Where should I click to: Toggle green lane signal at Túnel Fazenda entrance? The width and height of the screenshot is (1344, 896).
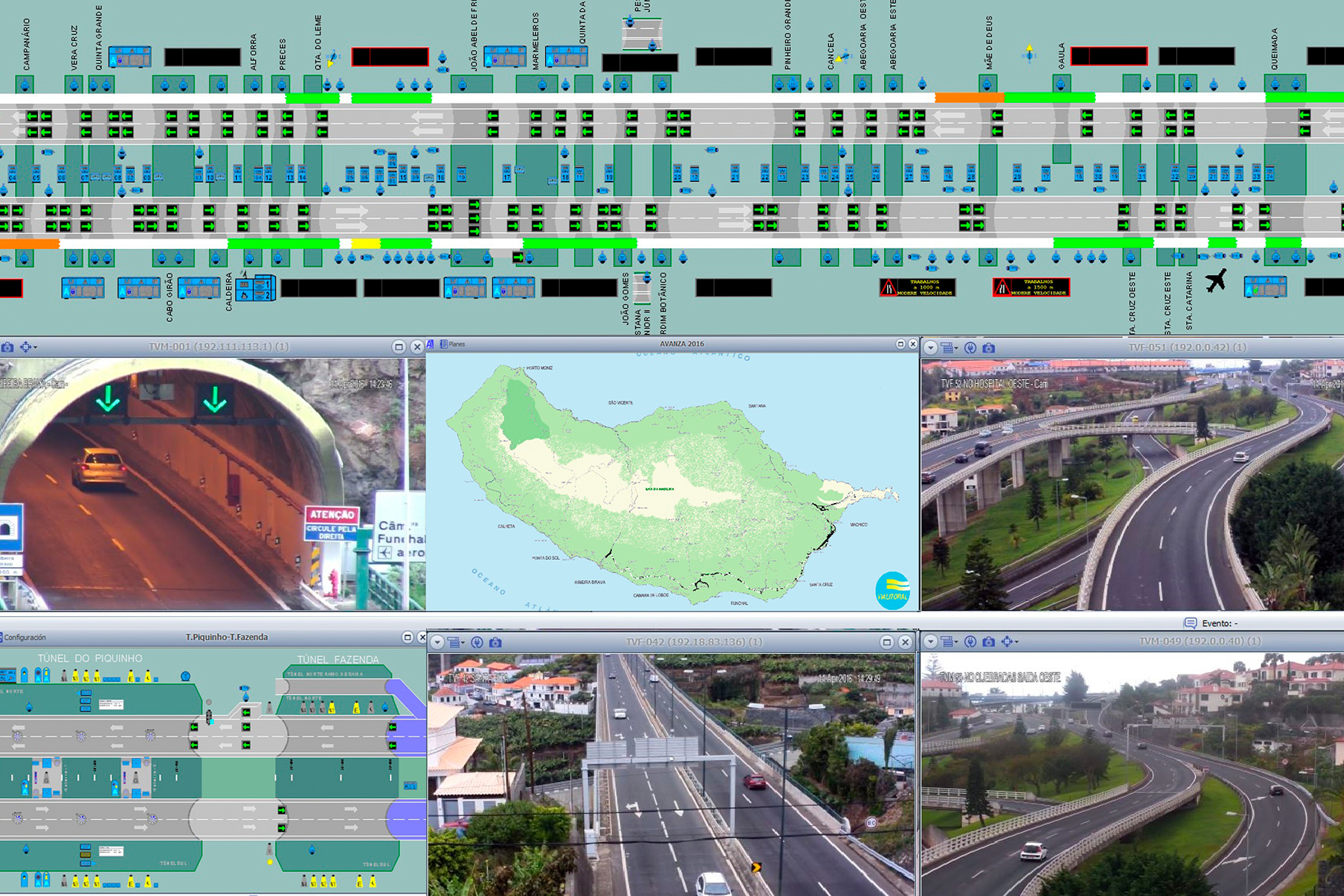pos(393,727)
